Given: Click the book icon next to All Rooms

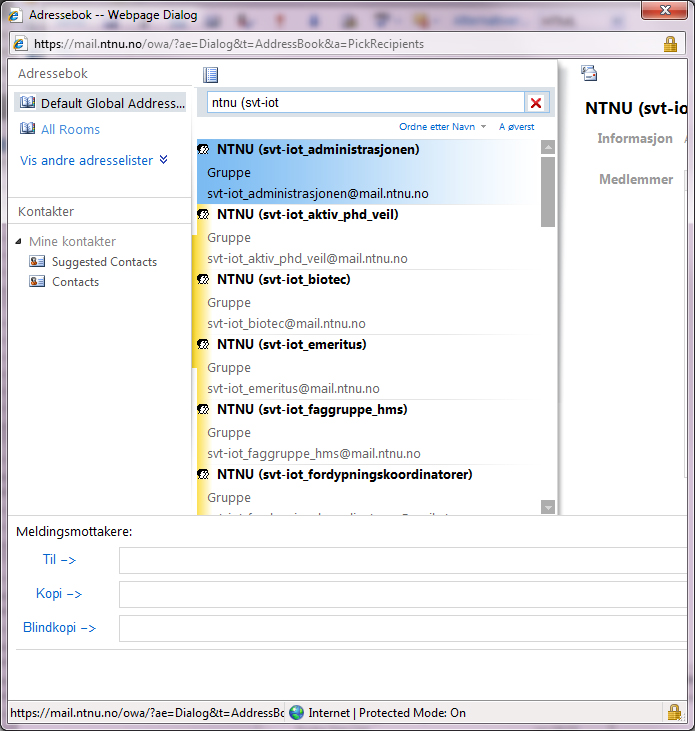Looking at the screenshot, I should (x=28, y=128).
